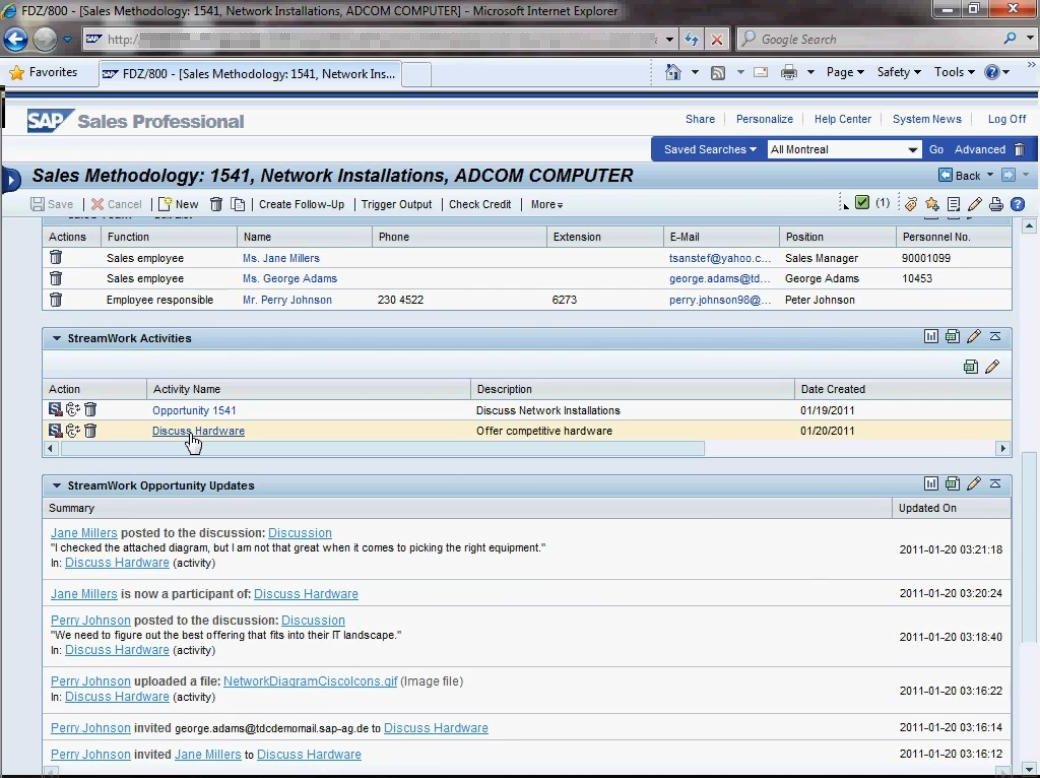Export StreamWork Activities table to spreadsheet from header
Viewport: 1040px width, 778px height.
click(952, 336)
